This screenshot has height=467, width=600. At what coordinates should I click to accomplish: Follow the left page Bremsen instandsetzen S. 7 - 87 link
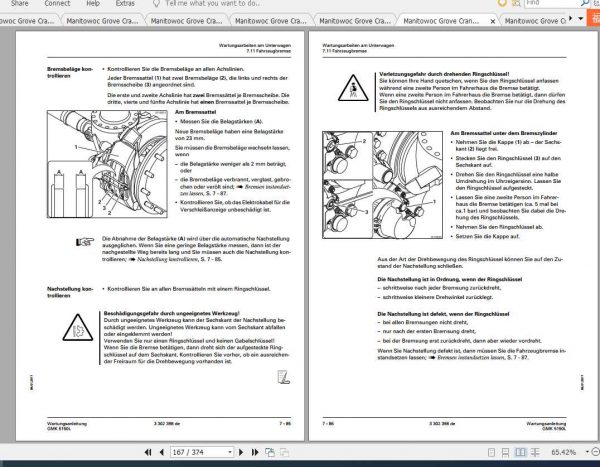tap(235, 190)
